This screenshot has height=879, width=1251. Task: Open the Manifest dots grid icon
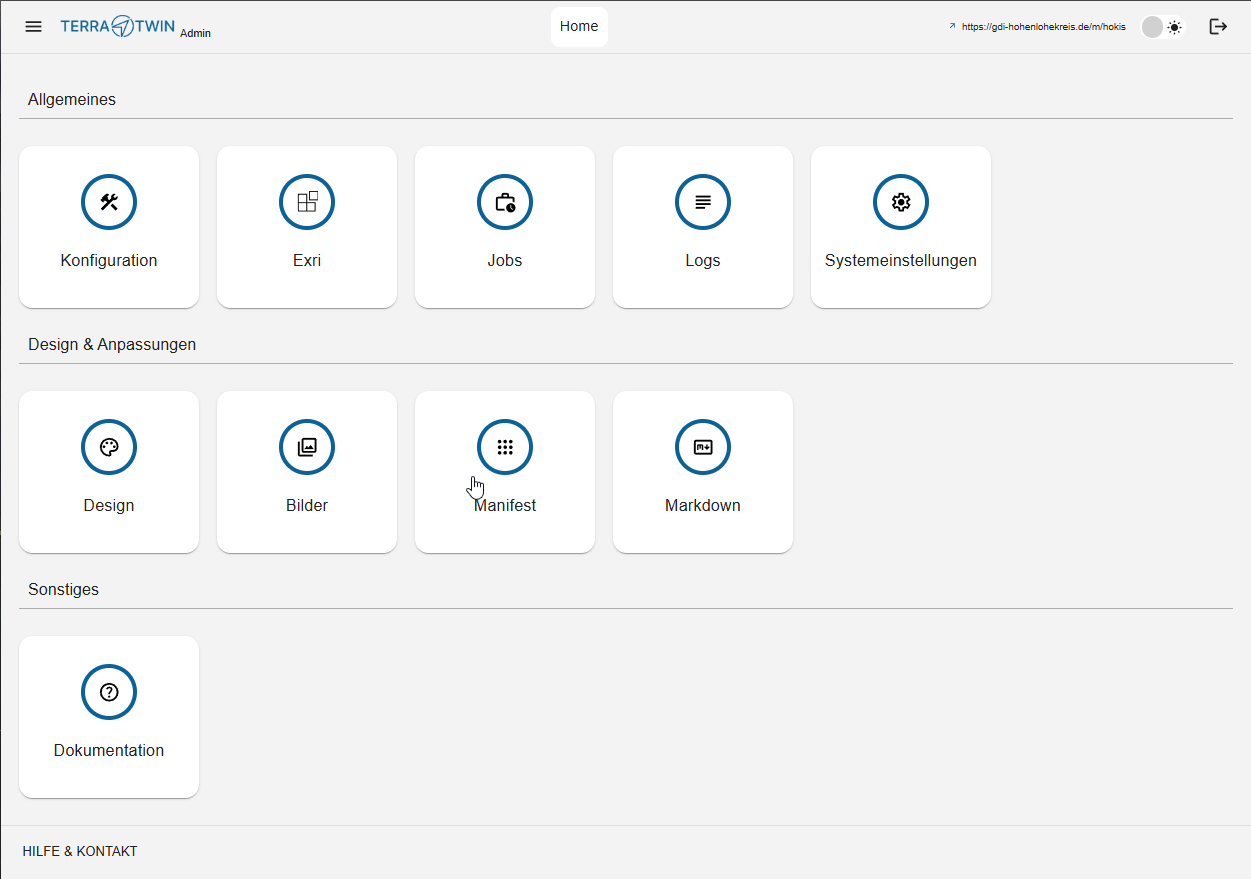coord(505,447)
